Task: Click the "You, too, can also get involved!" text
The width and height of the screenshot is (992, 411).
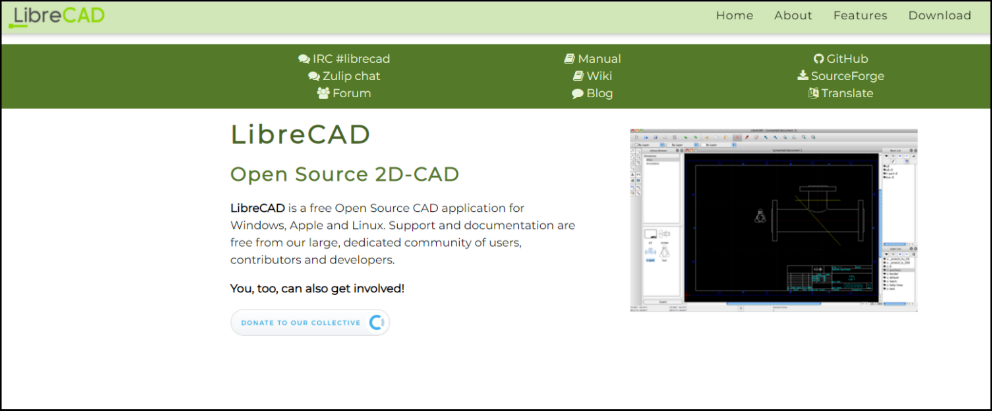Action: pyautogui.click(x=317, y=288)
